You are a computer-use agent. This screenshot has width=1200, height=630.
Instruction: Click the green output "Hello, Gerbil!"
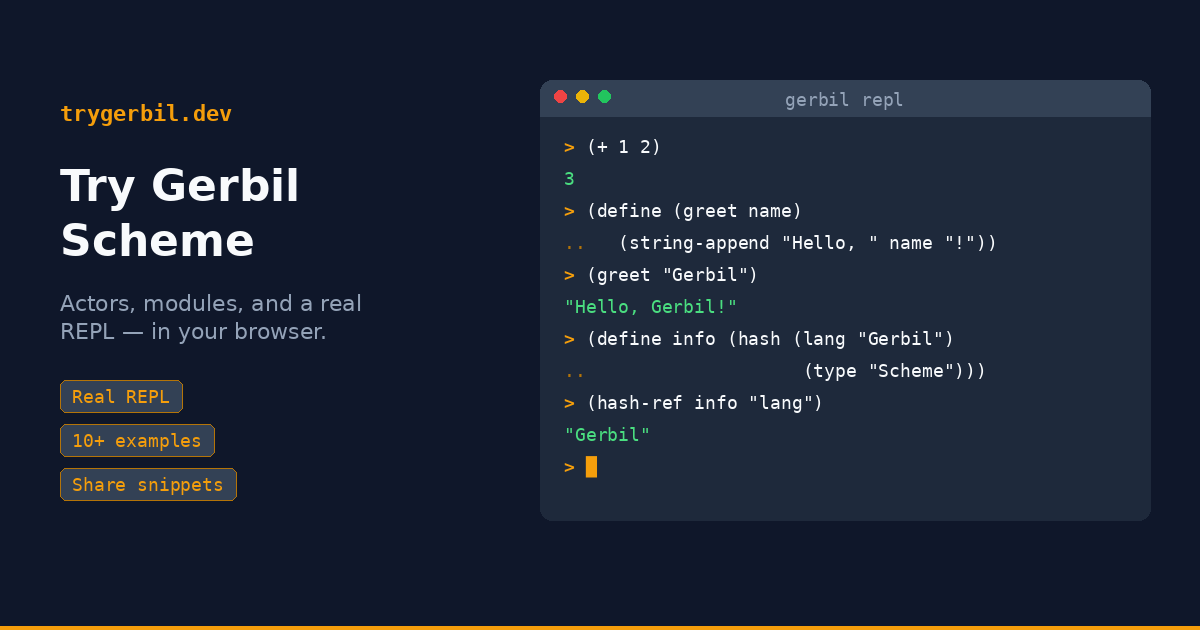651,308
